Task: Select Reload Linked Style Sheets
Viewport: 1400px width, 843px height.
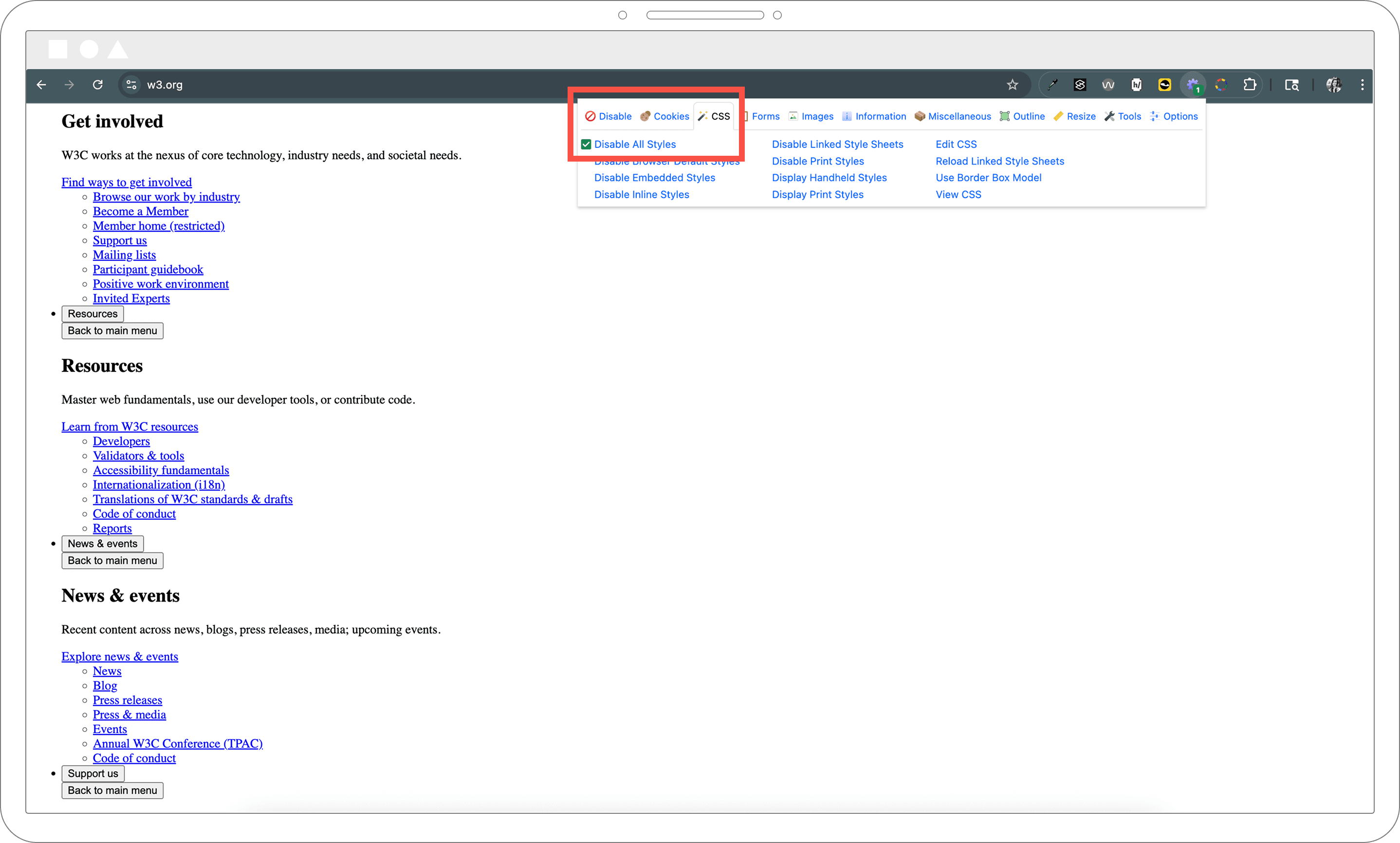Action: 999,161
